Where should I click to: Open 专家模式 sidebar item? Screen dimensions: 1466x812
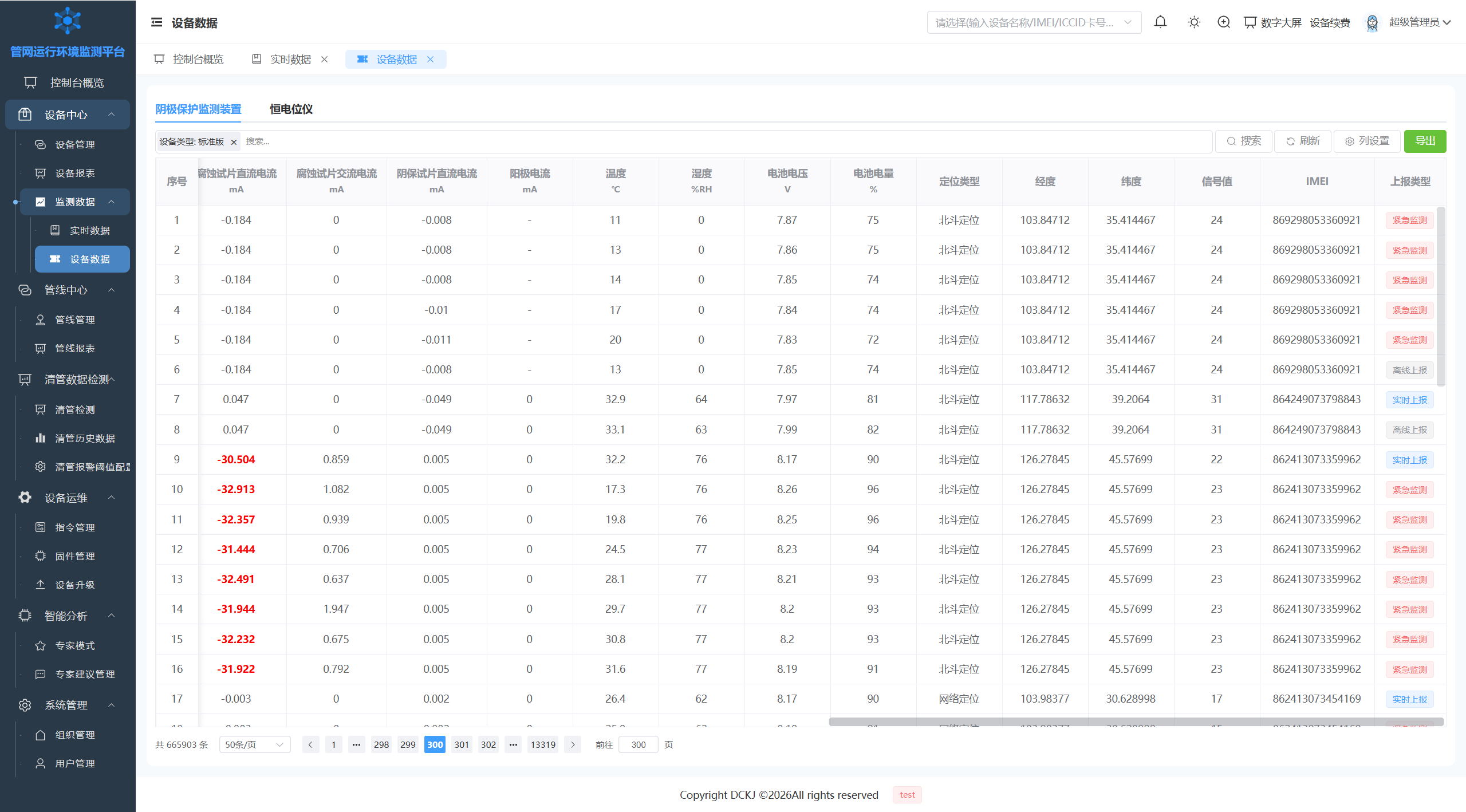pyautogui.click(x=74, y=645)
